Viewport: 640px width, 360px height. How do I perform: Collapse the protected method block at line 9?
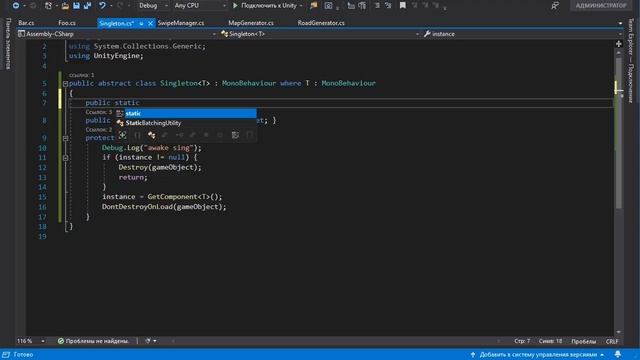(65, 138)
